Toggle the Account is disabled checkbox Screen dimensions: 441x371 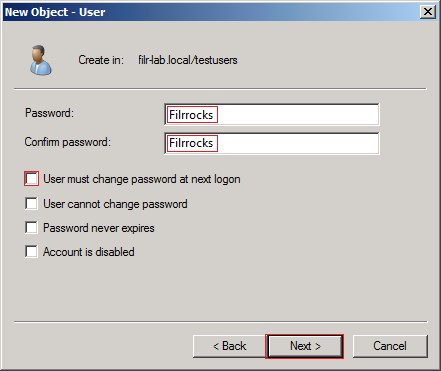(31, 251)
